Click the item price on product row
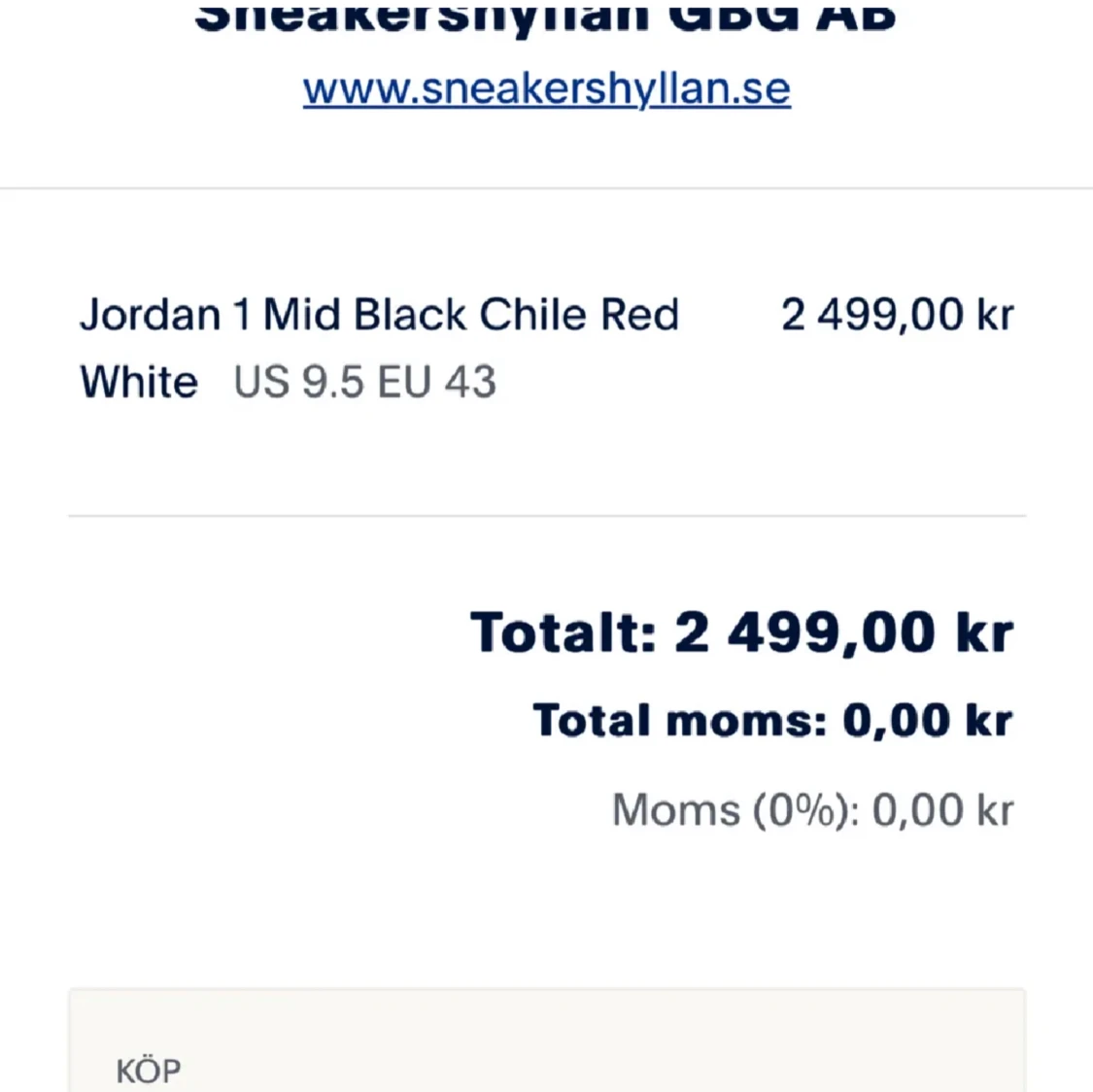This screenshot has width=1093, height=1092. (x=897, y=315)
